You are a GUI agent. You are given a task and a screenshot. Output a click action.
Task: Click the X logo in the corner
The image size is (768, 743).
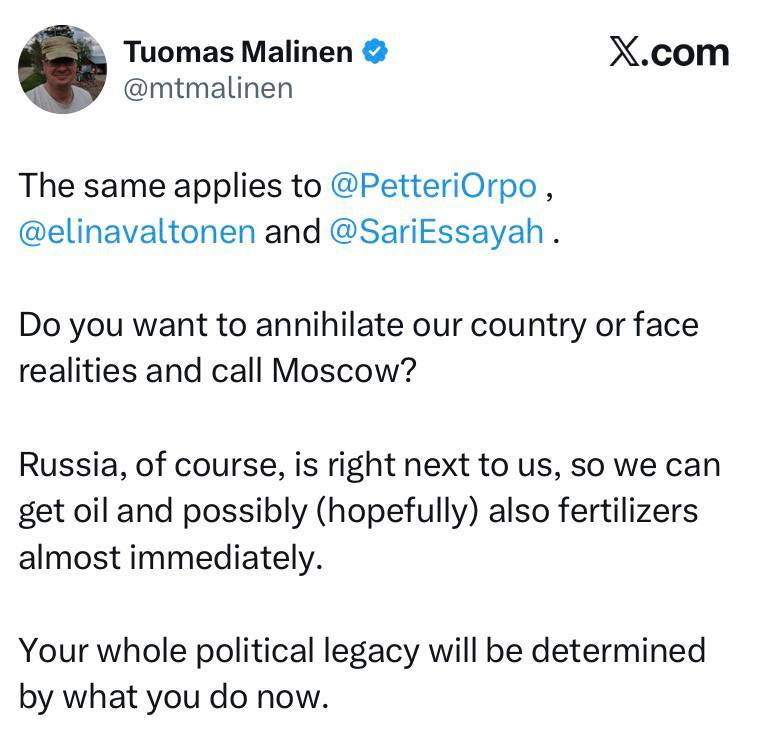(626, 52)
